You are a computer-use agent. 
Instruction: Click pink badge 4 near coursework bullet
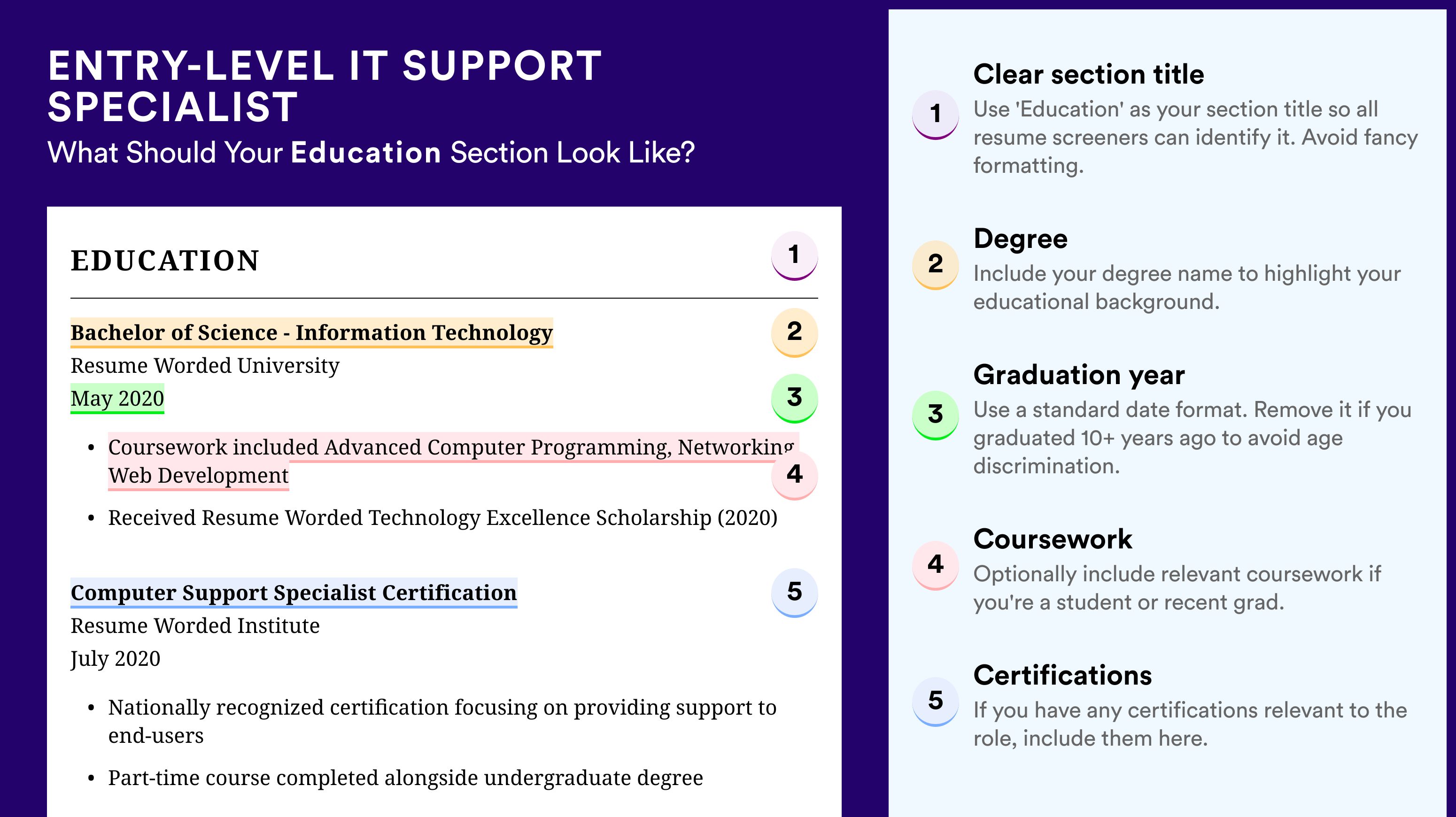tap(794, 475)
